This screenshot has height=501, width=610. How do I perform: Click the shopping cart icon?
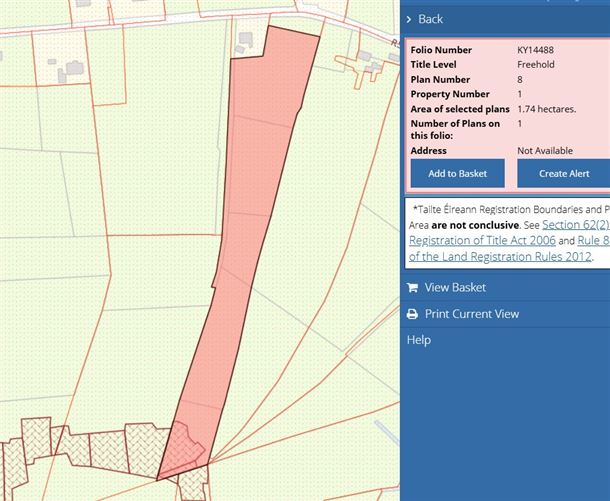(411, 288)
